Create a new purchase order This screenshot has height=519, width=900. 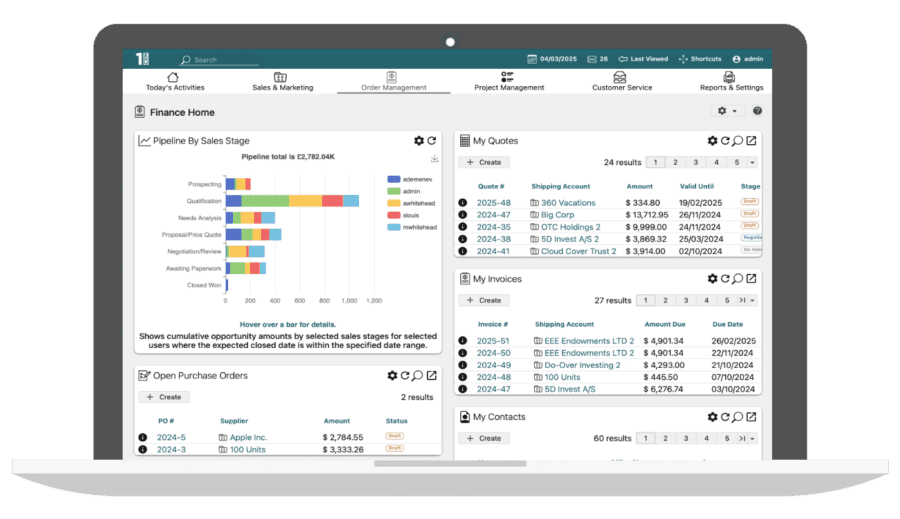[x=164, y=397]
